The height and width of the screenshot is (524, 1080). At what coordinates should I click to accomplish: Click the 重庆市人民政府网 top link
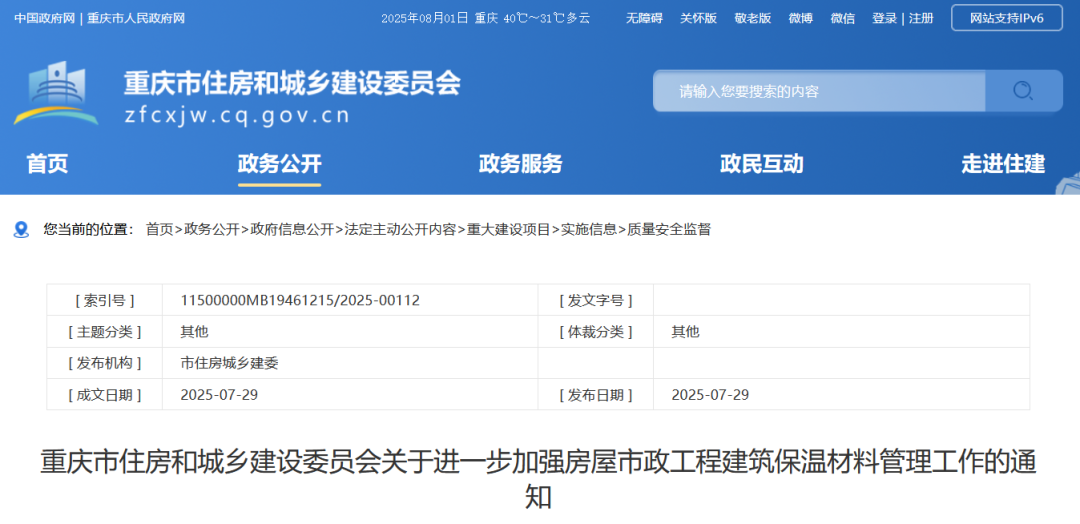(x=136, y=18)
